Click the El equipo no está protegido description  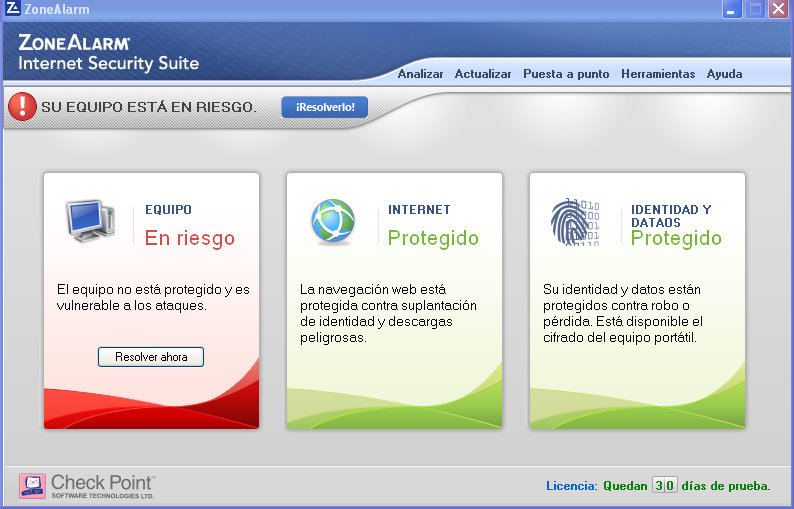click(153, 297)
